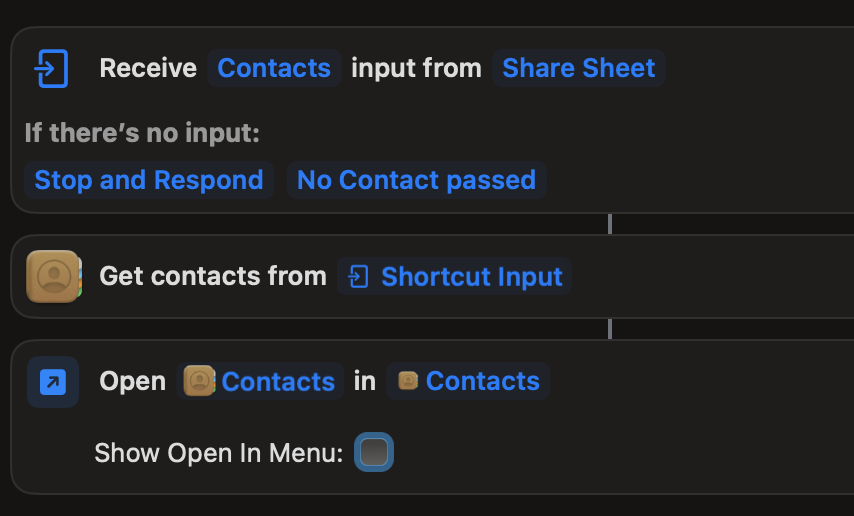Select the Shortcut Input variable text
Image resolution: width=854 pixels, height=516 pixels.
[x=471, y=277]
